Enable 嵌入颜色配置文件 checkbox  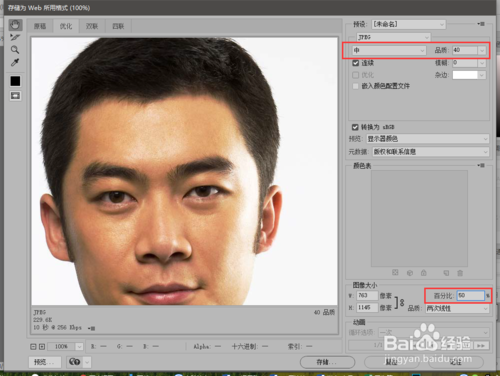(x=356, y=86)
